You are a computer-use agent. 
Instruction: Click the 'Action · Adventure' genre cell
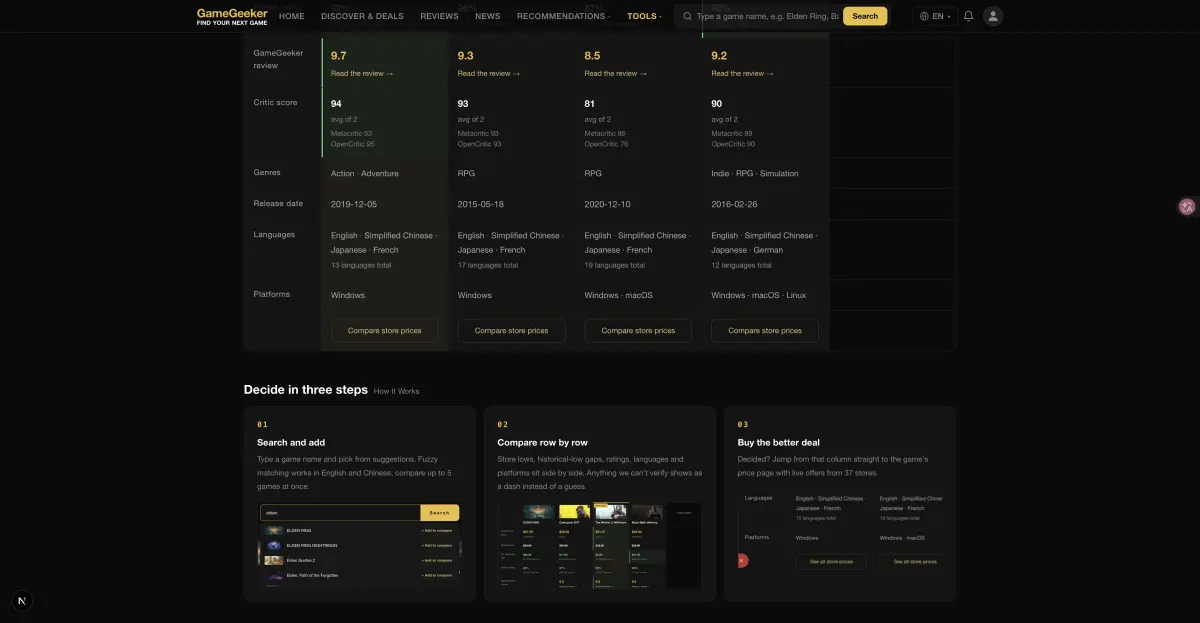pos(365,174)
